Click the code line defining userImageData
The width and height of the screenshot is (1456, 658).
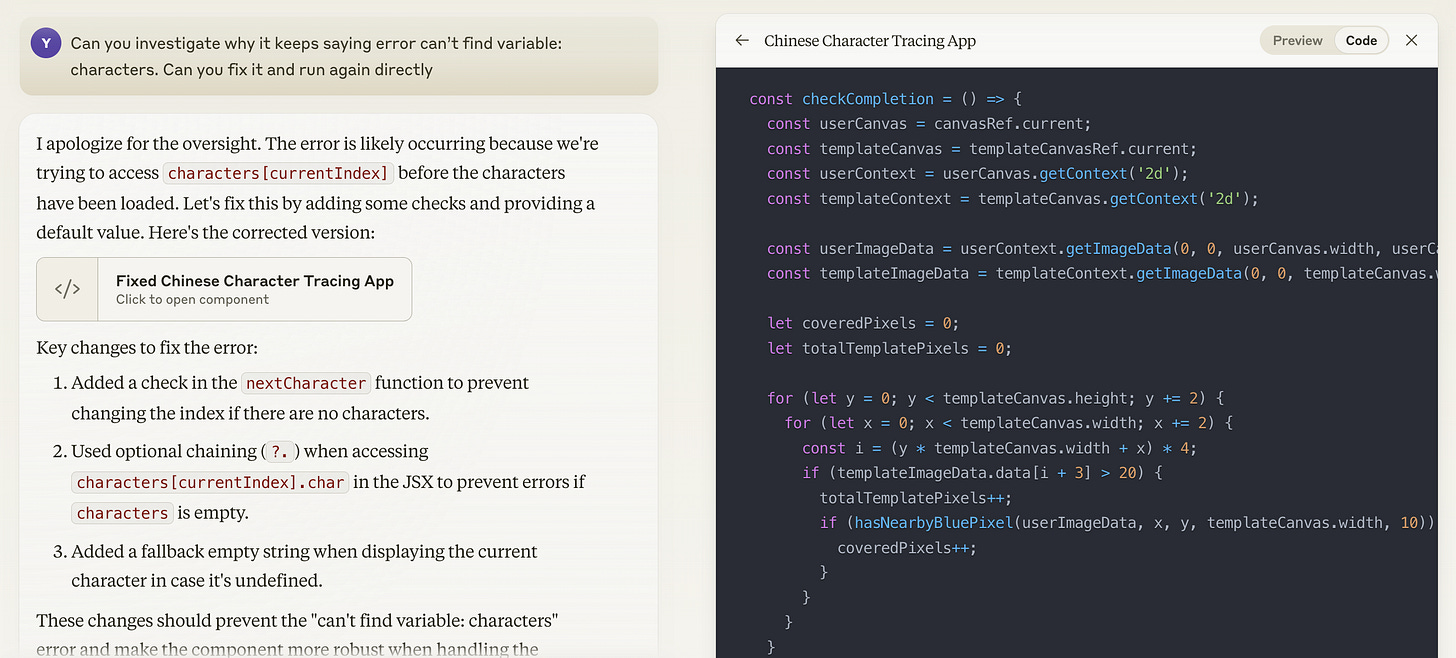click(1102, 249)
